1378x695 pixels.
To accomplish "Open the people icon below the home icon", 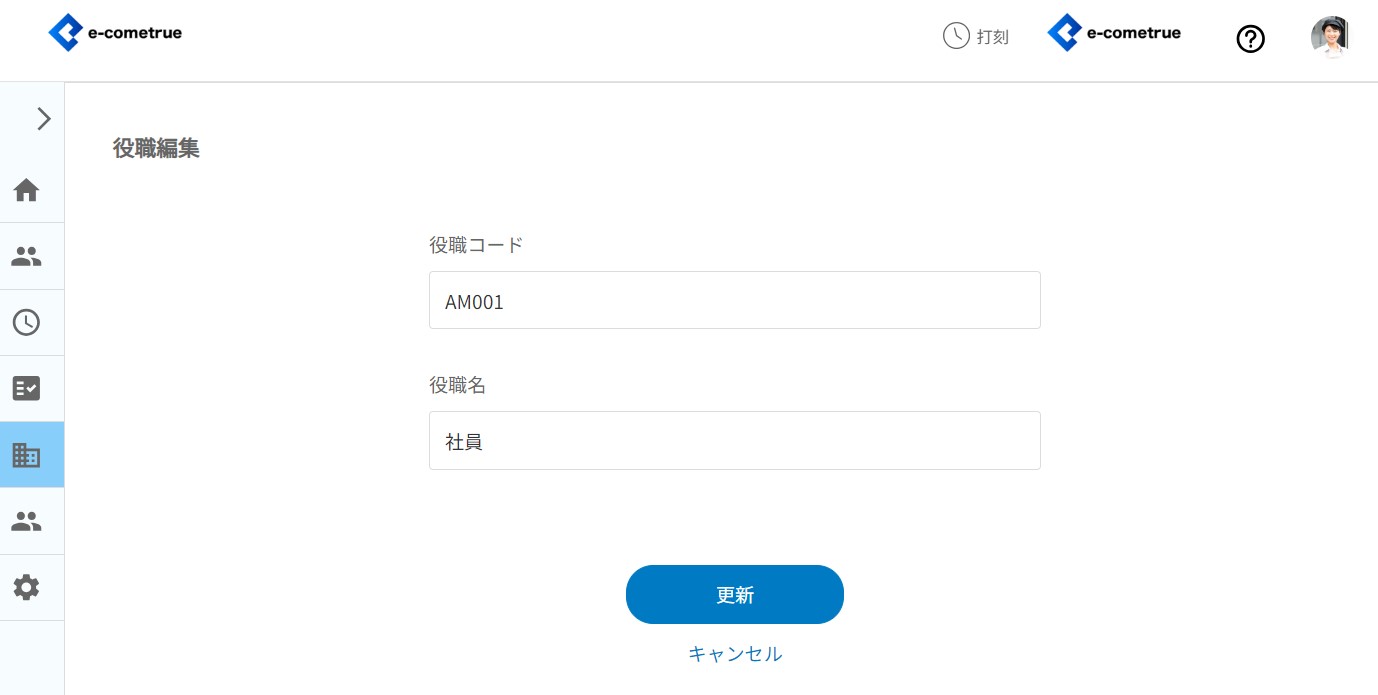I will pyautogui.click(x=26, y=256).
